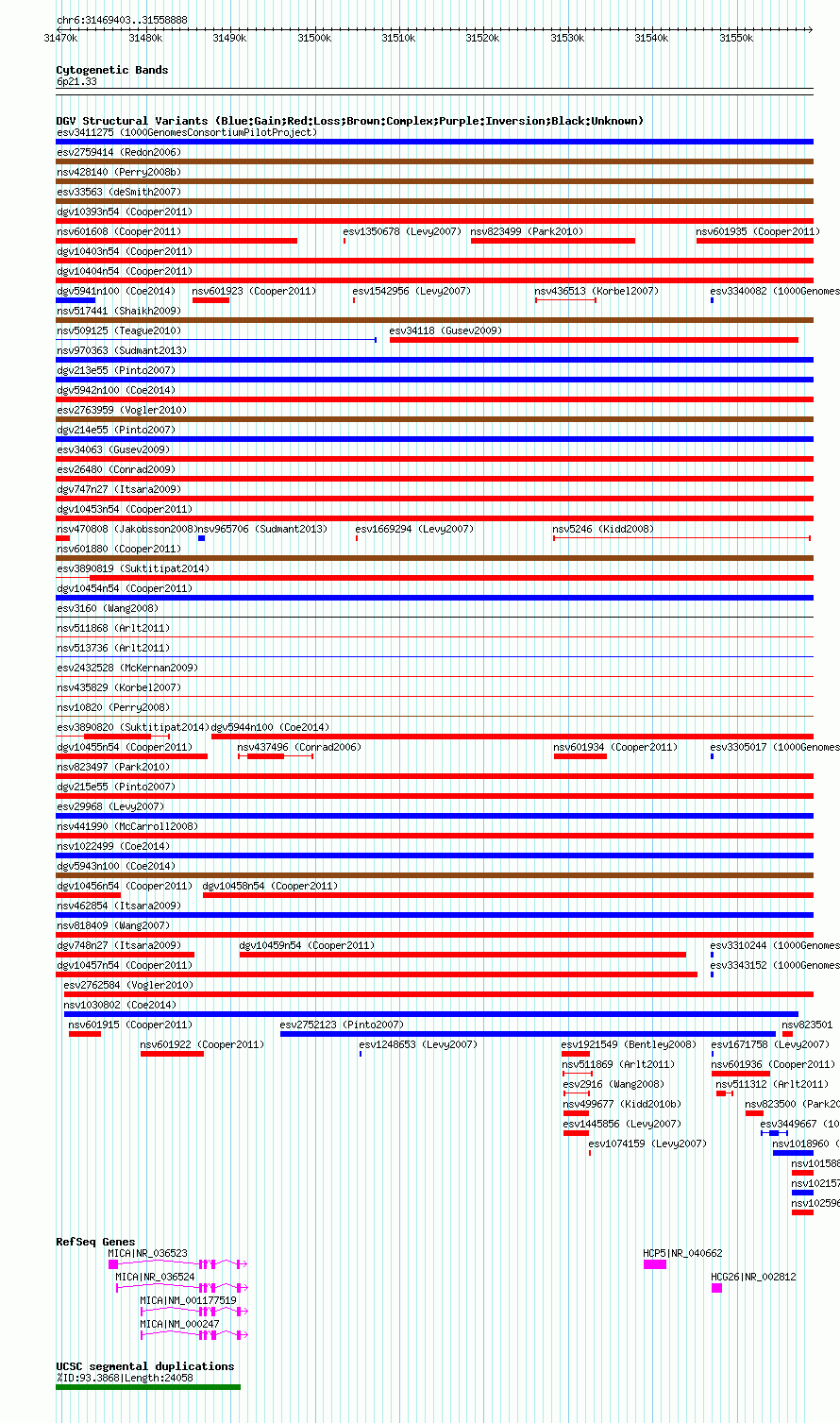Image resolution: width=840 pixels, height=1423 pixels.
Task: Open the esv2432528 (McKernan2009) label
Action: tap(127, 668)
